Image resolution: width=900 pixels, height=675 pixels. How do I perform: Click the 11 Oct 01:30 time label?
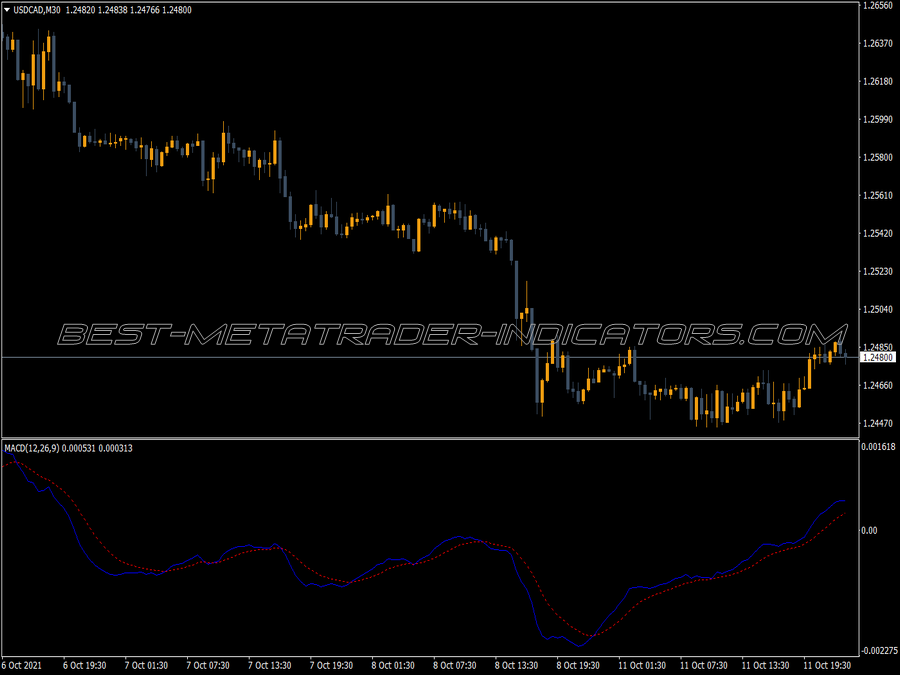point(642,666)
